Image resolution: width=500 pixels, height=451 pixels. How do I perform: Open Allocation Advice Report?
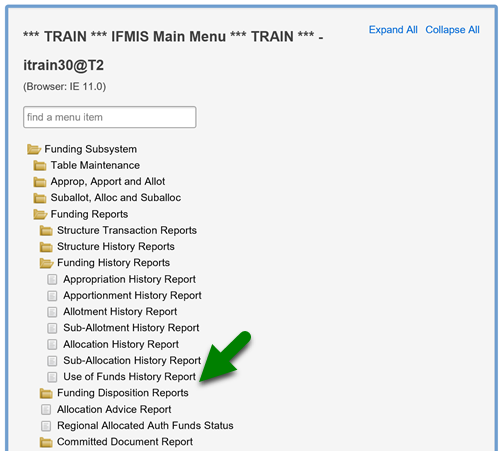pos(114,409)
